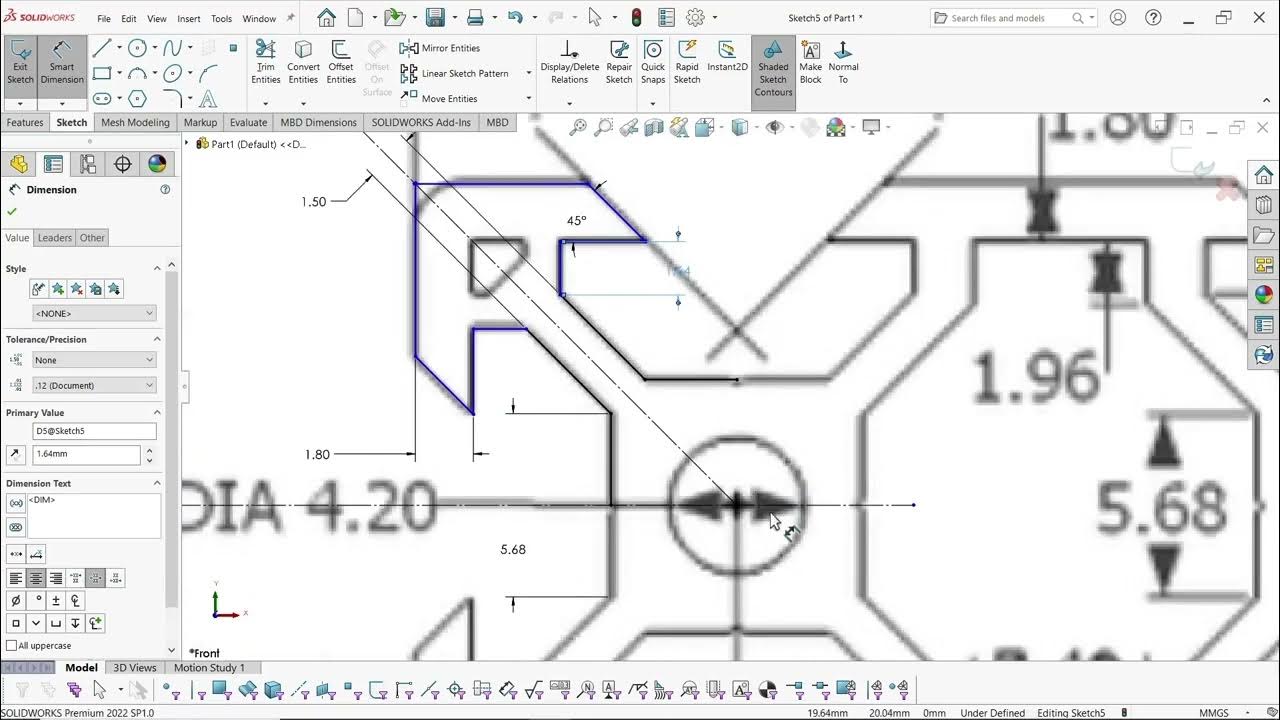Open Move Entities dropdown arrow
Viewport: 1280px width, 720px height.
[529, 98]
